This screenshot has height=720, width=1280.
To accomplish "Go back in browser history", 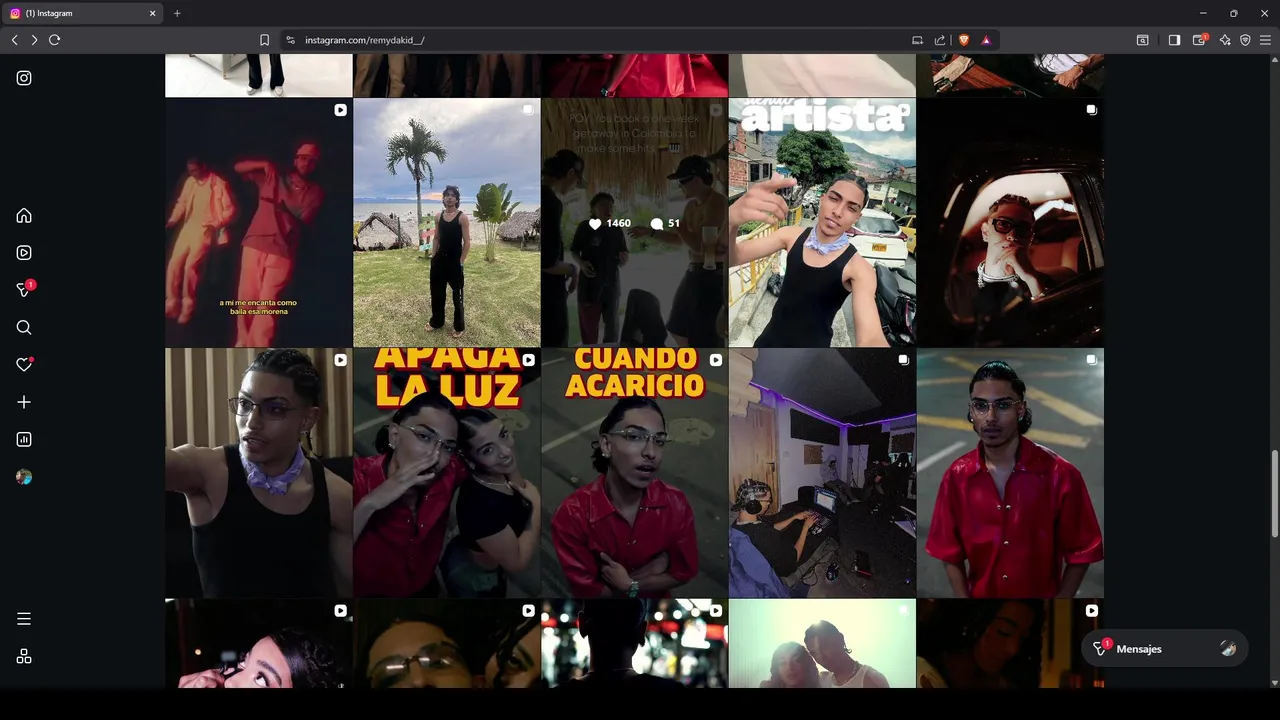I will point(14,40).
